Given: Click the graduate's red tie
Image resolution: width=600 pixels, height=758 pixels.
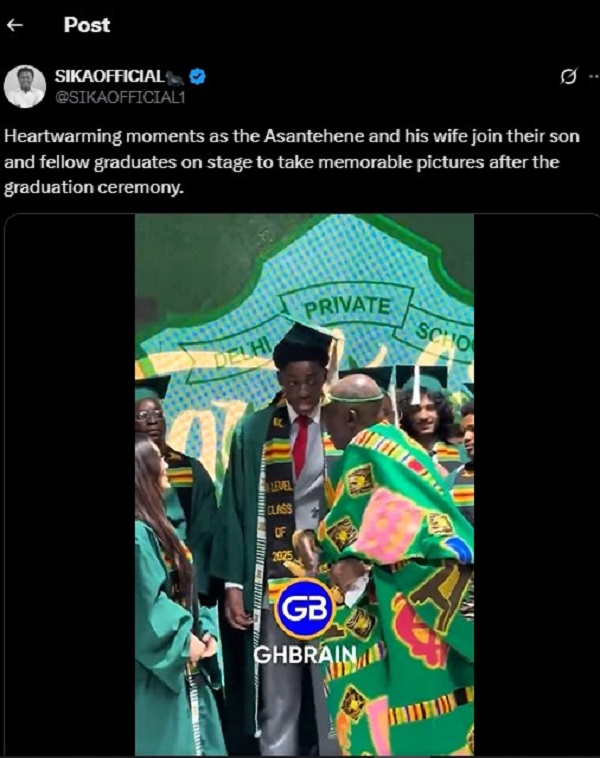Looking at the screenshot, I should 301,446.
